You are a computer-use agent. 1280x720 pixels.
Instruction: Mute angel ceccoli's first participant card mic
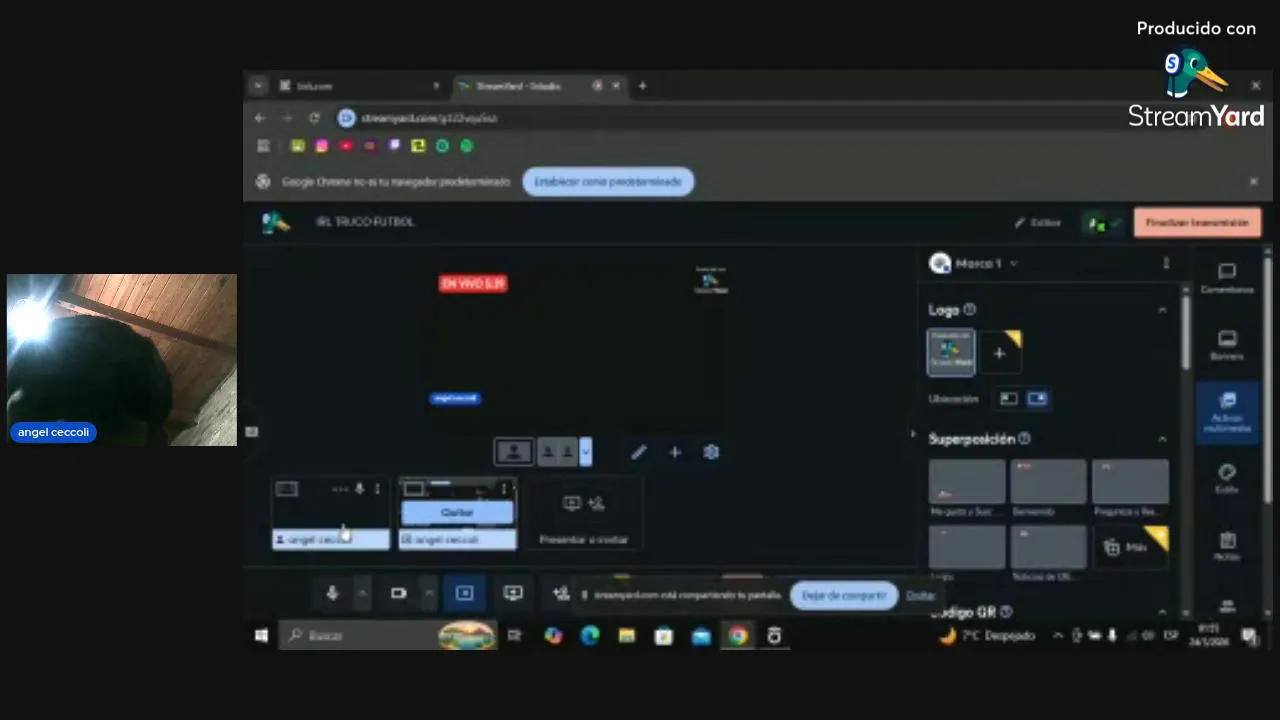(x=359, y=489)
